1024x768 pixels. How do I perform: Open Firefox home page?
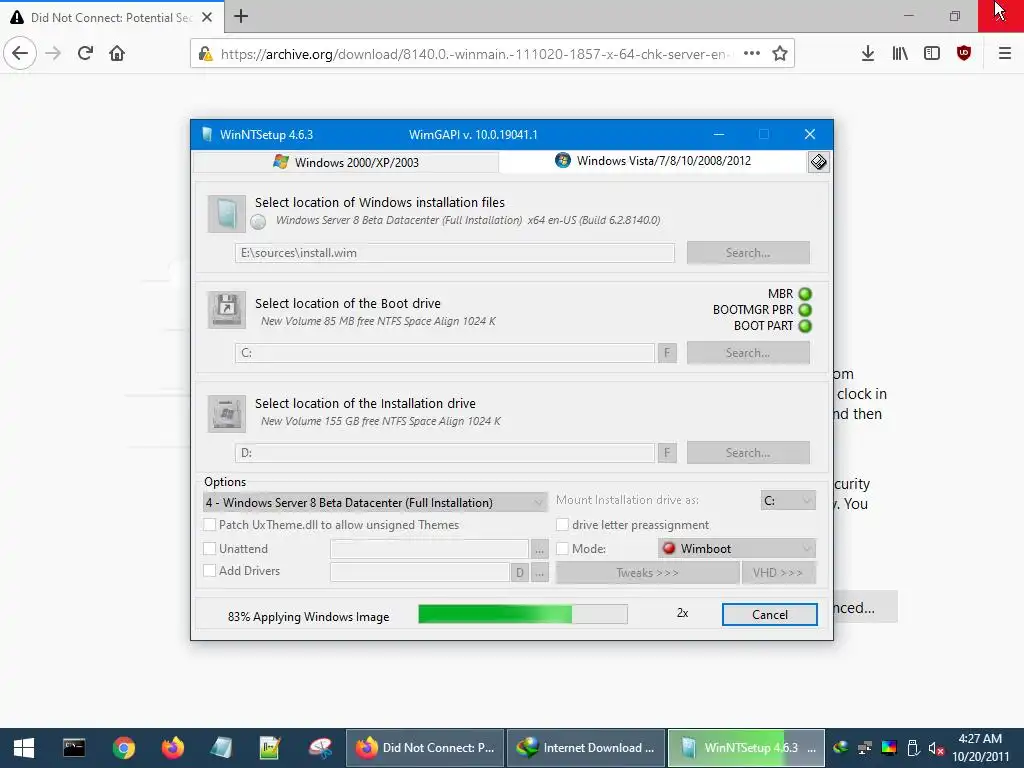pyautogui.click(x=117, y=54)
